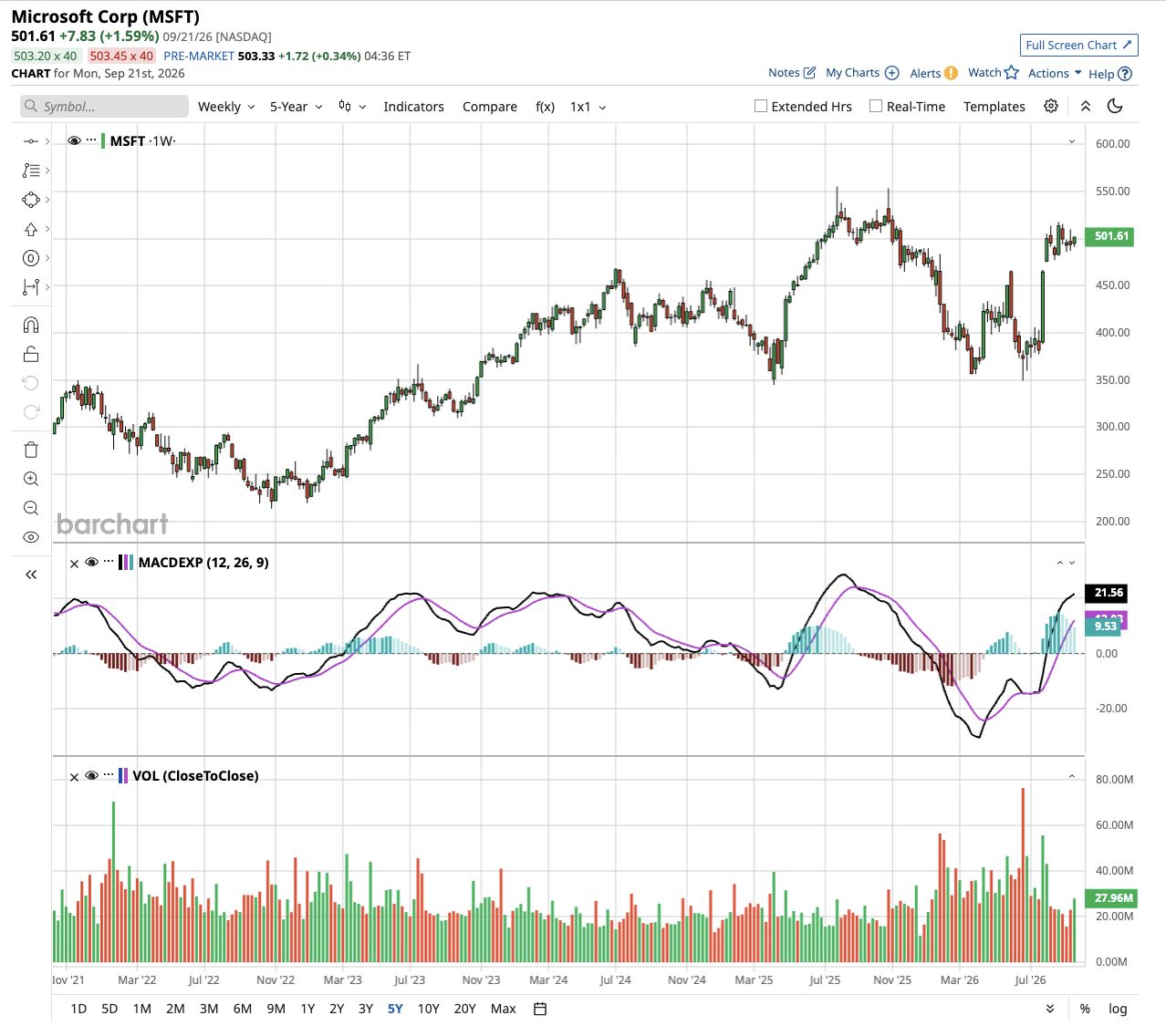Open the date range calendar icon
The image size is (1166, 1036).
(x=540, y=1009)
